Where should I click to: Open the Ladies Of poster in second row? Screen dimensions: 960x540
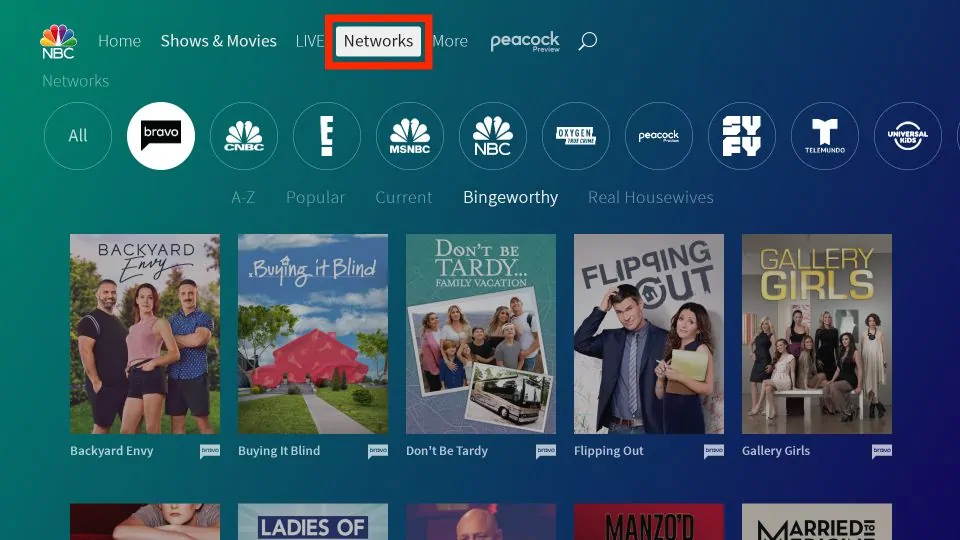(313, 522)
